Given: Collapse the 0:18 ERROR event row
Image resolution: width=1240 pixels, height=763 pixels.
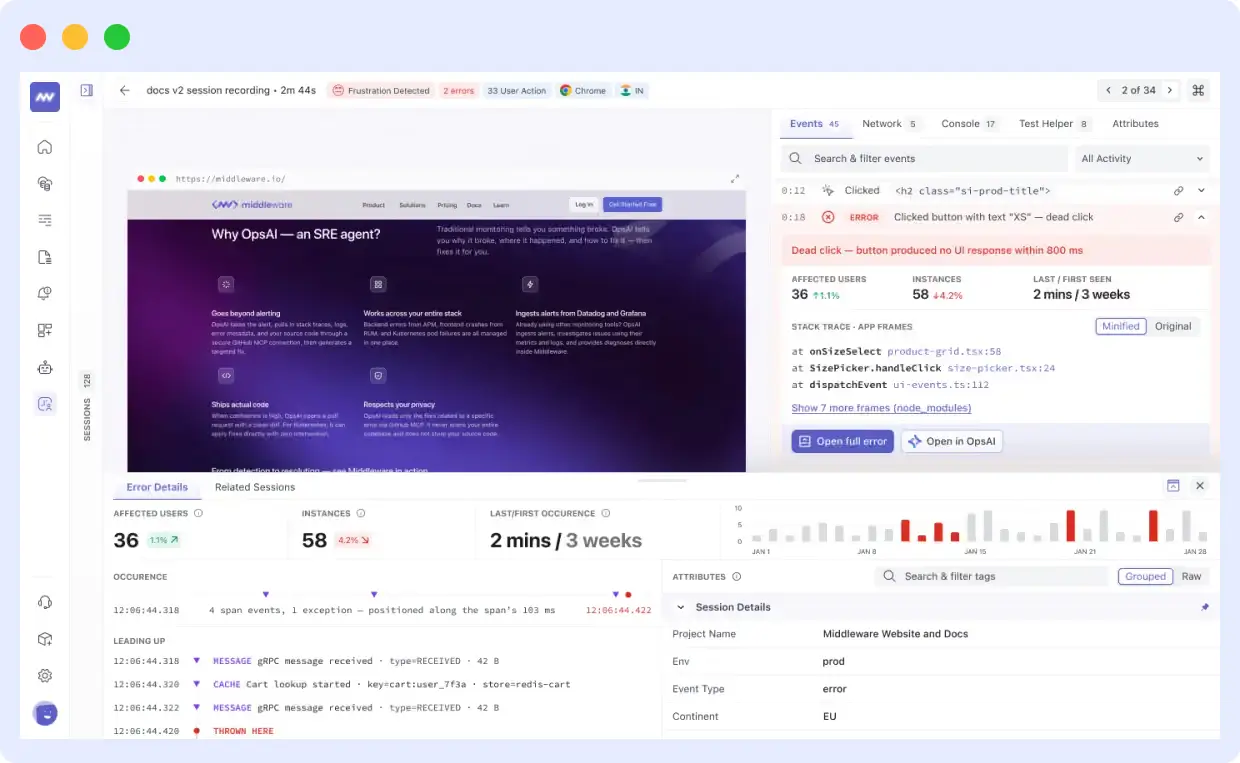Looking at the screenshot, I should [1201, 217].
